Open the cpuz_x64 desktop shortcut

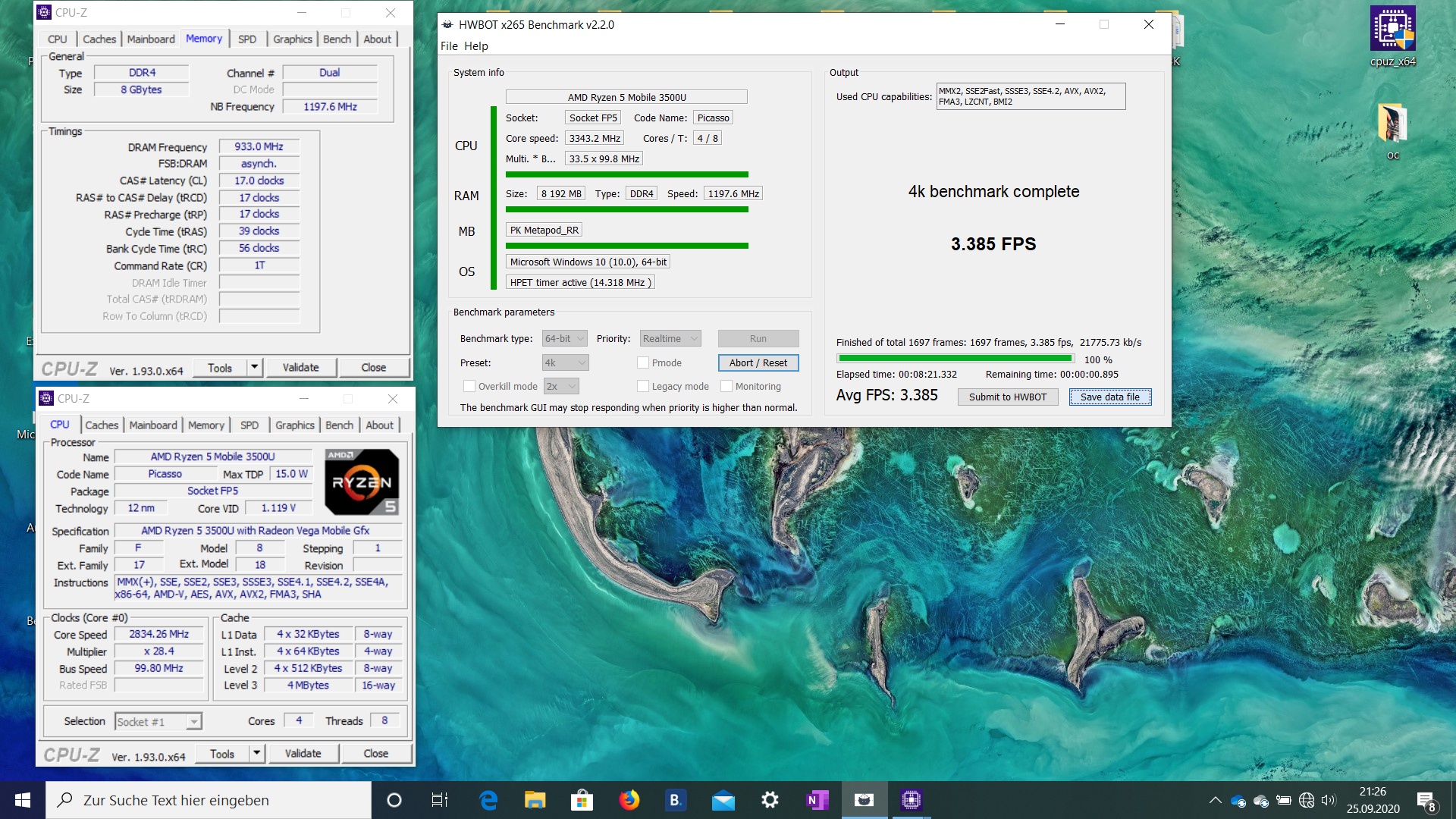1392,36
